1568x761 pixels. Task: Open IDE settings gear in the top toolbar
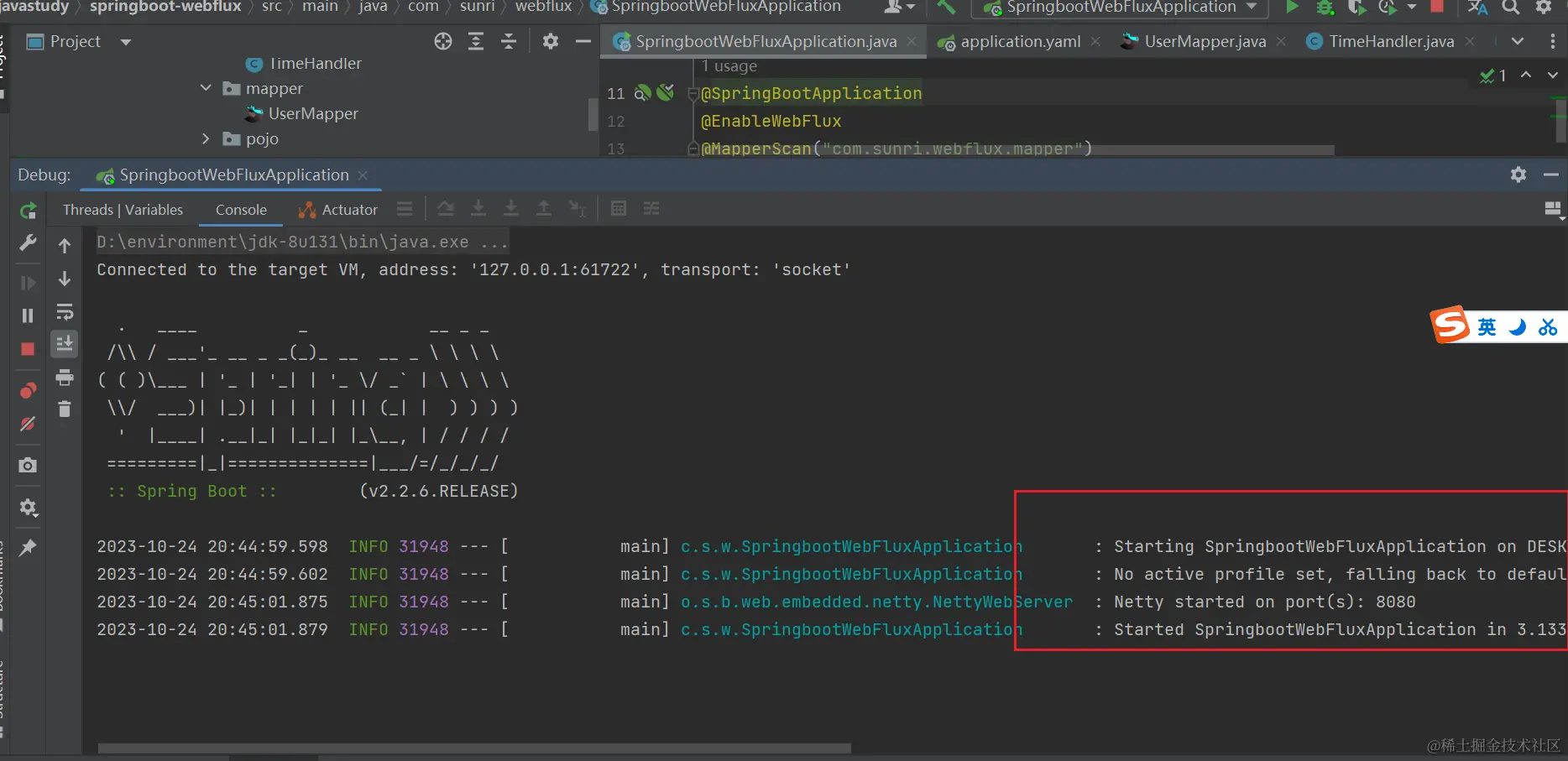click(x=1544, y=7)
